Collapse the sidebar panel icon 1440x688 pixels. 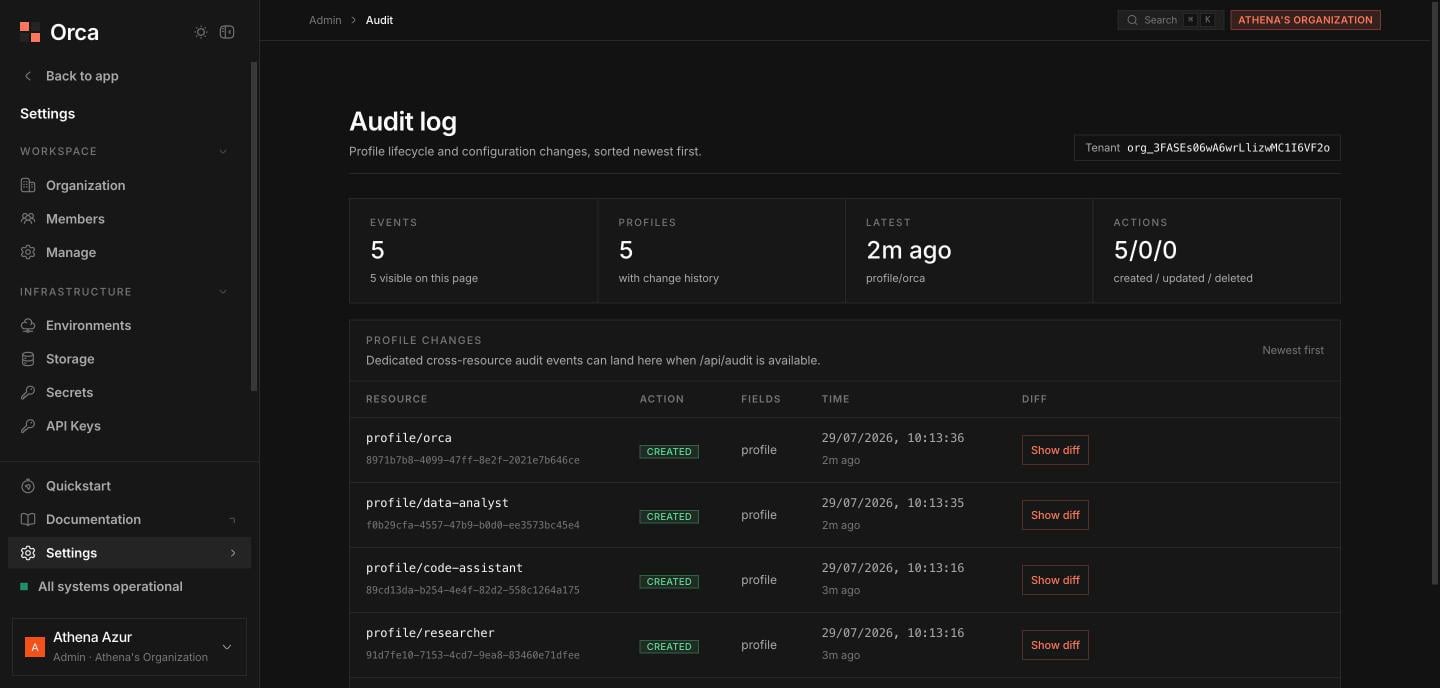tap(227, 32)
